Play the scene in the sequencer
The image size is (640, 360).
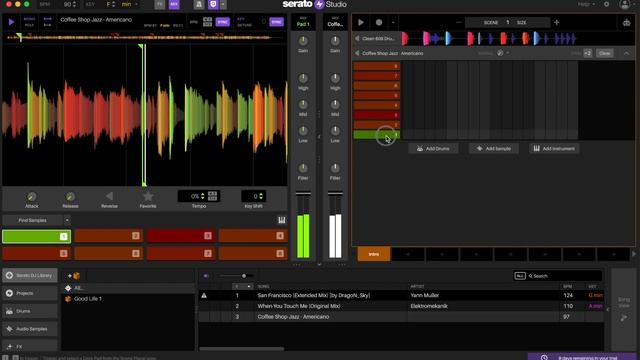point(361,22)
